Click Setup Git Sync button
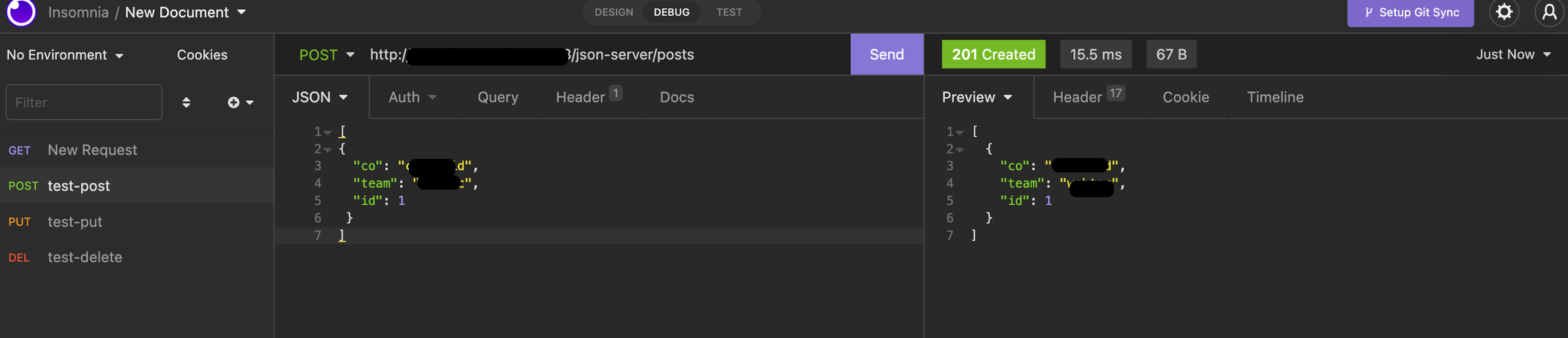Screen dimensions: 1568x338 1410,12
